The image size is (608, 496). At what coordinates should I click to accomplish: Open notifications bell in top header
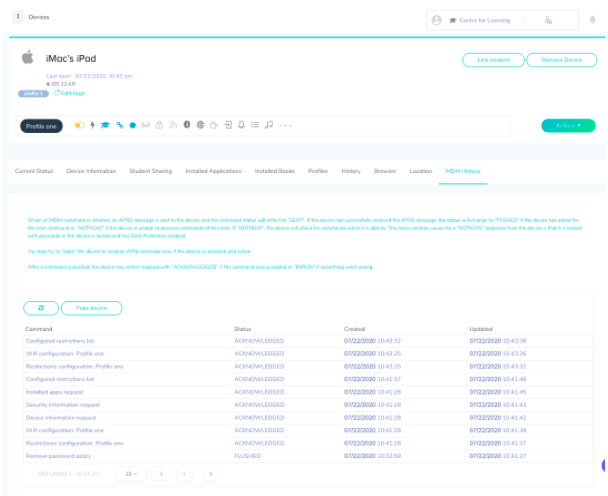click(x=592, y=20)
